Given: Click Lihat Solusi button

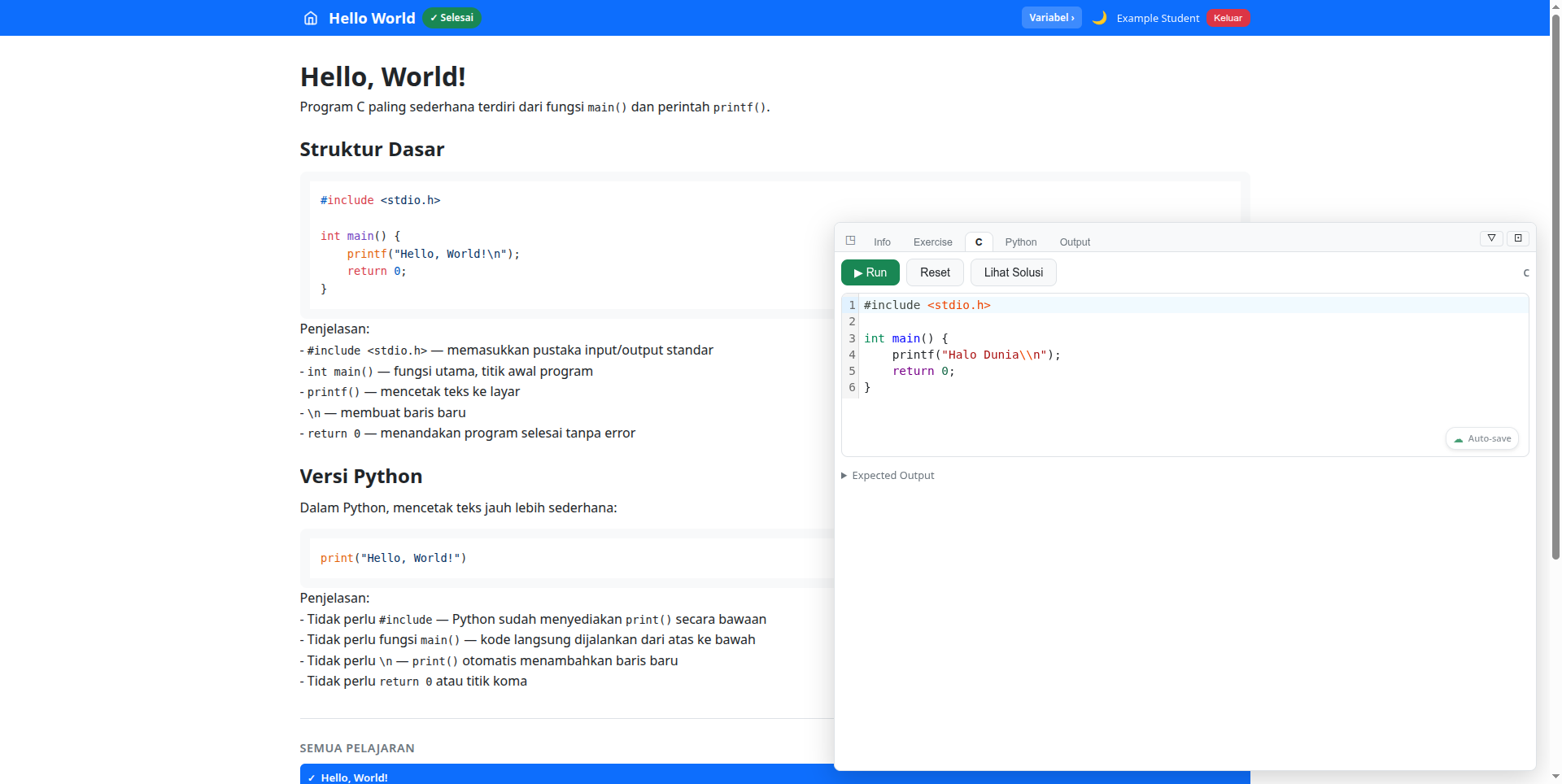Looking at the screenshot, I should tap(1013, 272).
